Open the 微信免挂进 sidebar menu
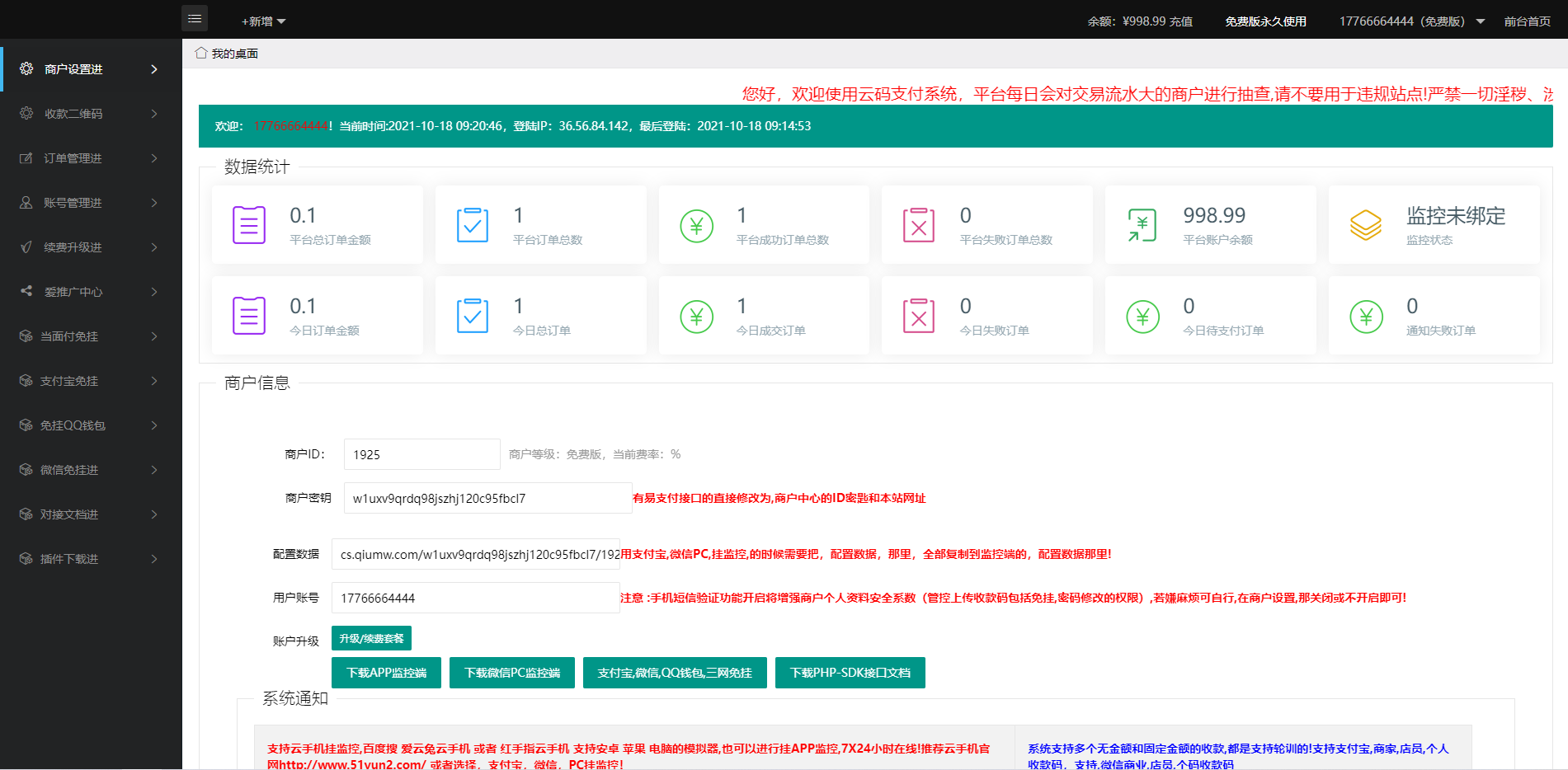 coord(91,469)
